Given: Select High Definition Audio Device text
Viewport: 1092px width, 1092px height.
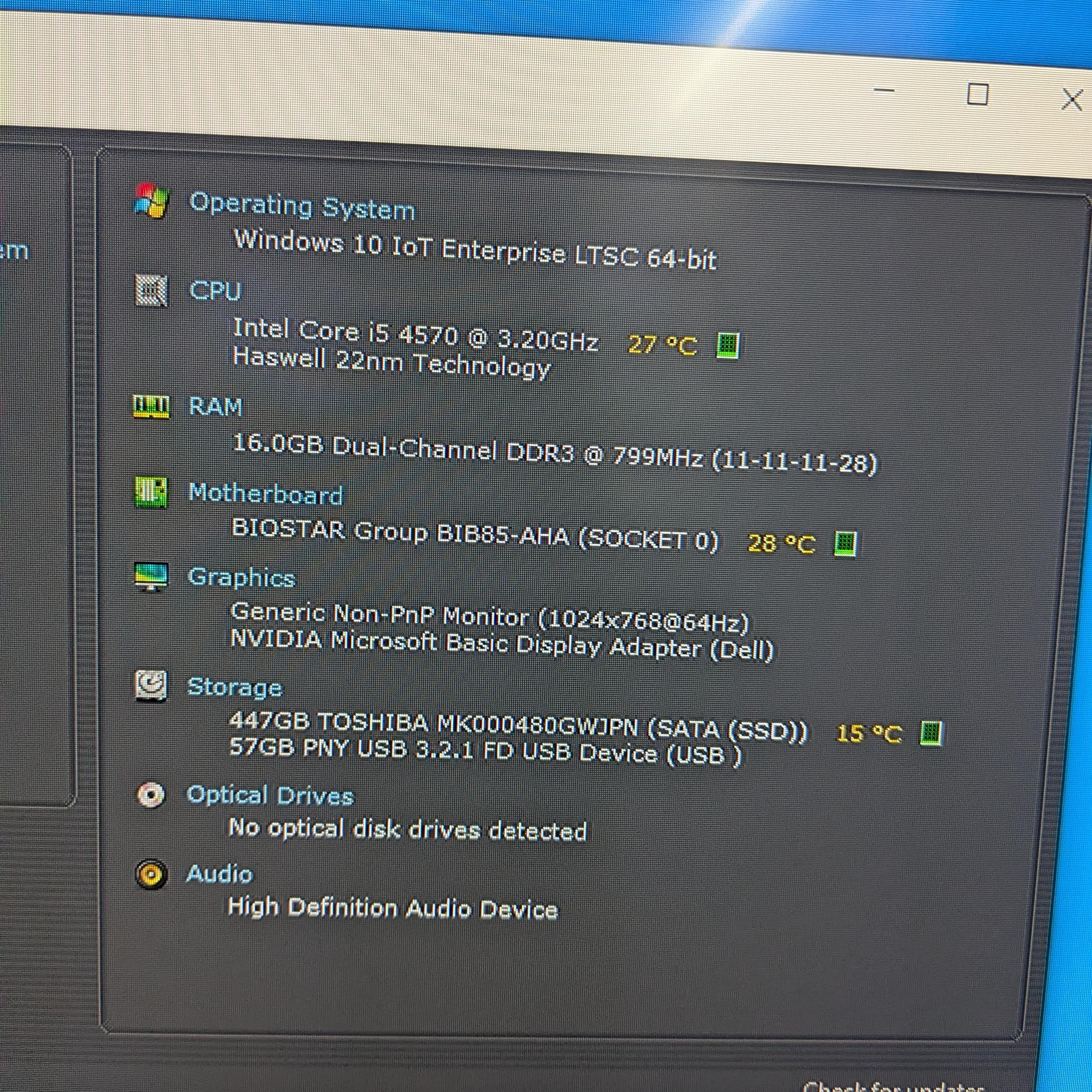Looking at the screenshot, I should click(x=392, y=908).
